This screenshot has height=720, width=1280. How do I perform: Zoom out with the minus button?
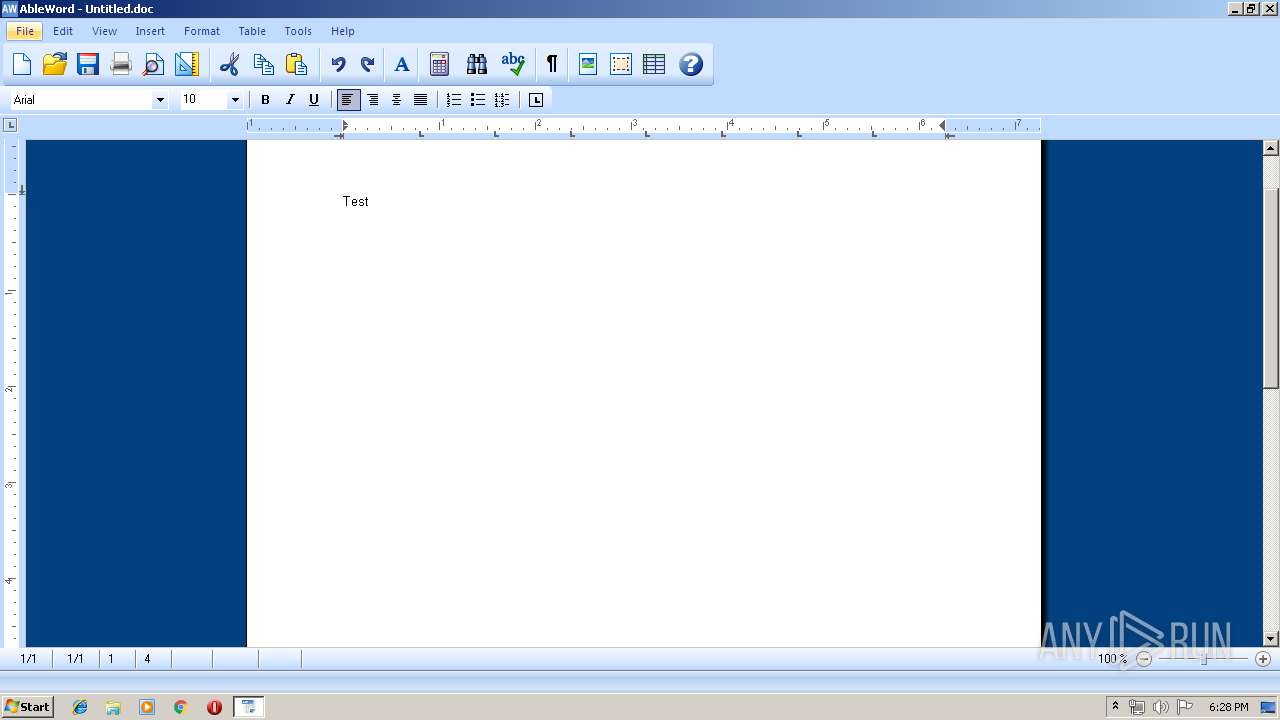(x=1144, y=659)
